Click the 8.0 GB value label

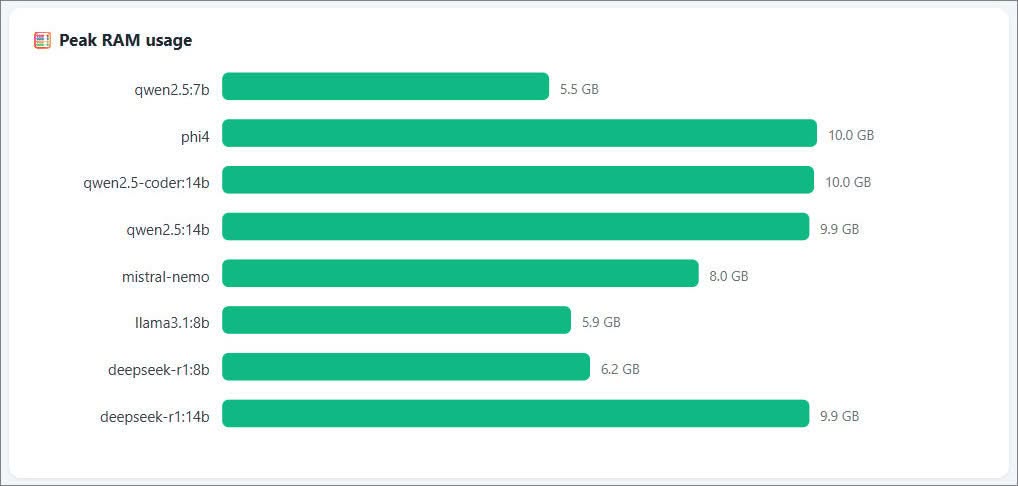click(728, 276)
